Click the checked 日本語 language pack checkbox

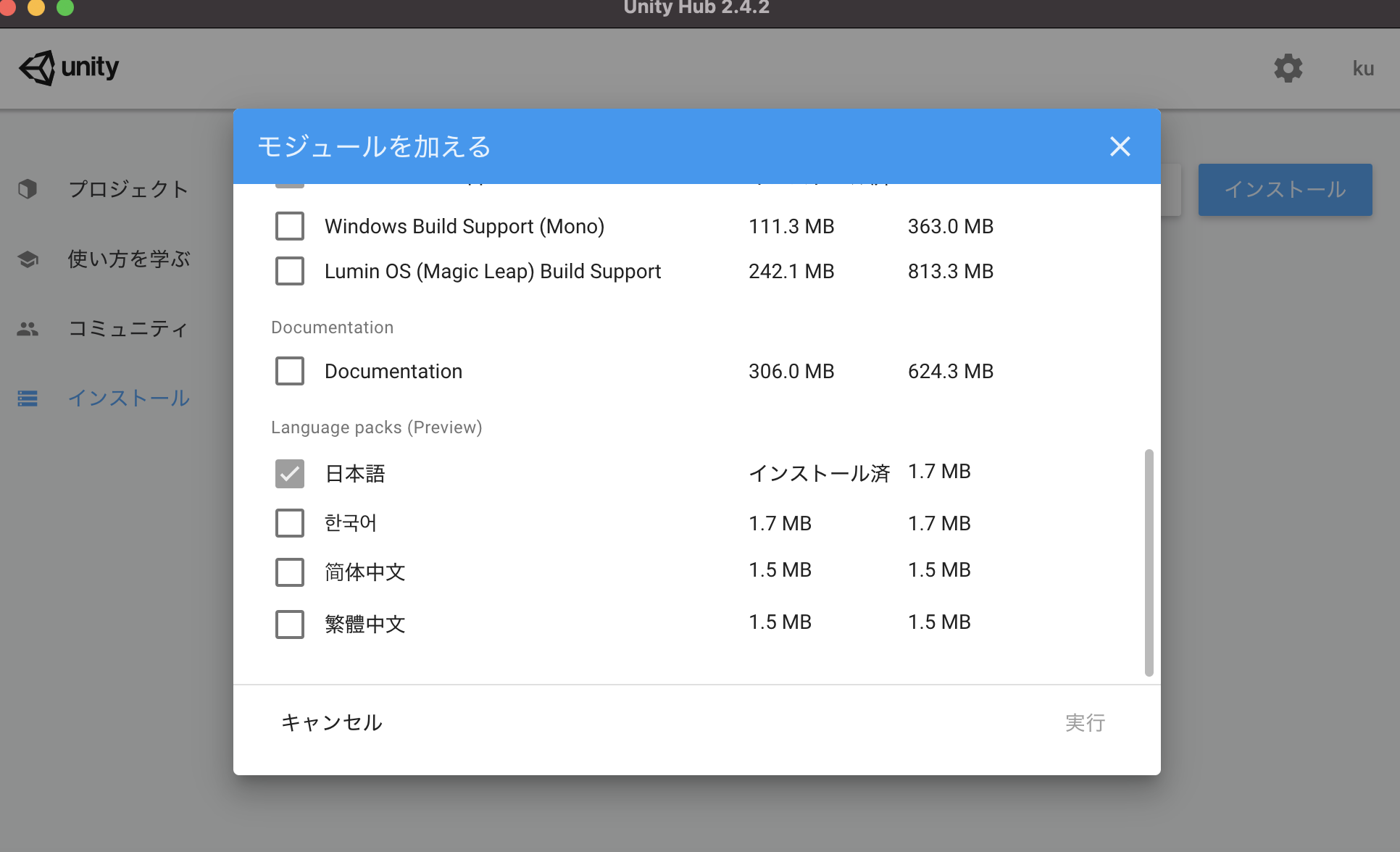(x=290, y=474)
